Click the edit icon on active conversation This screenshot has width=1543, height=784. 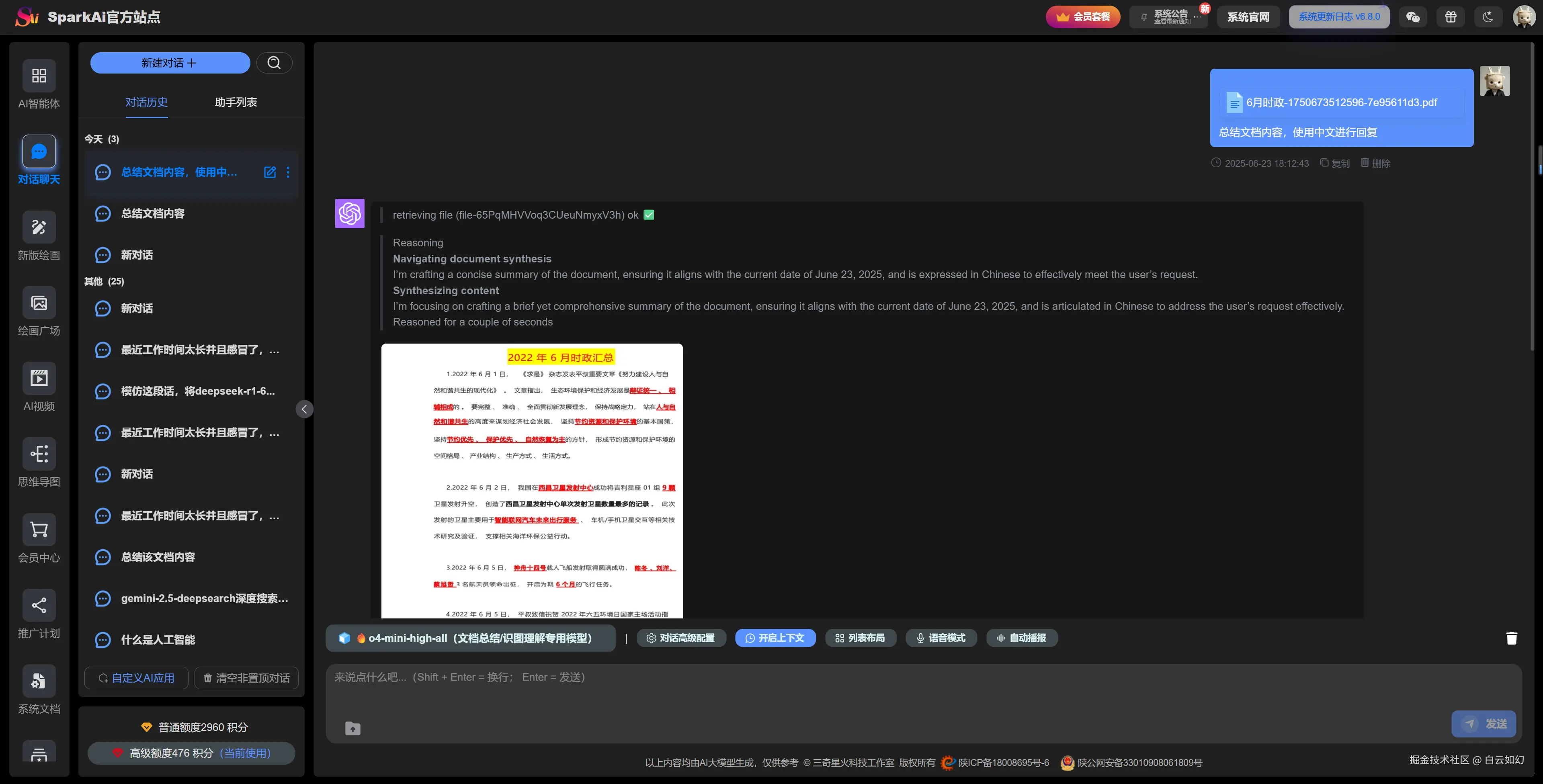[x=270, y=172]
